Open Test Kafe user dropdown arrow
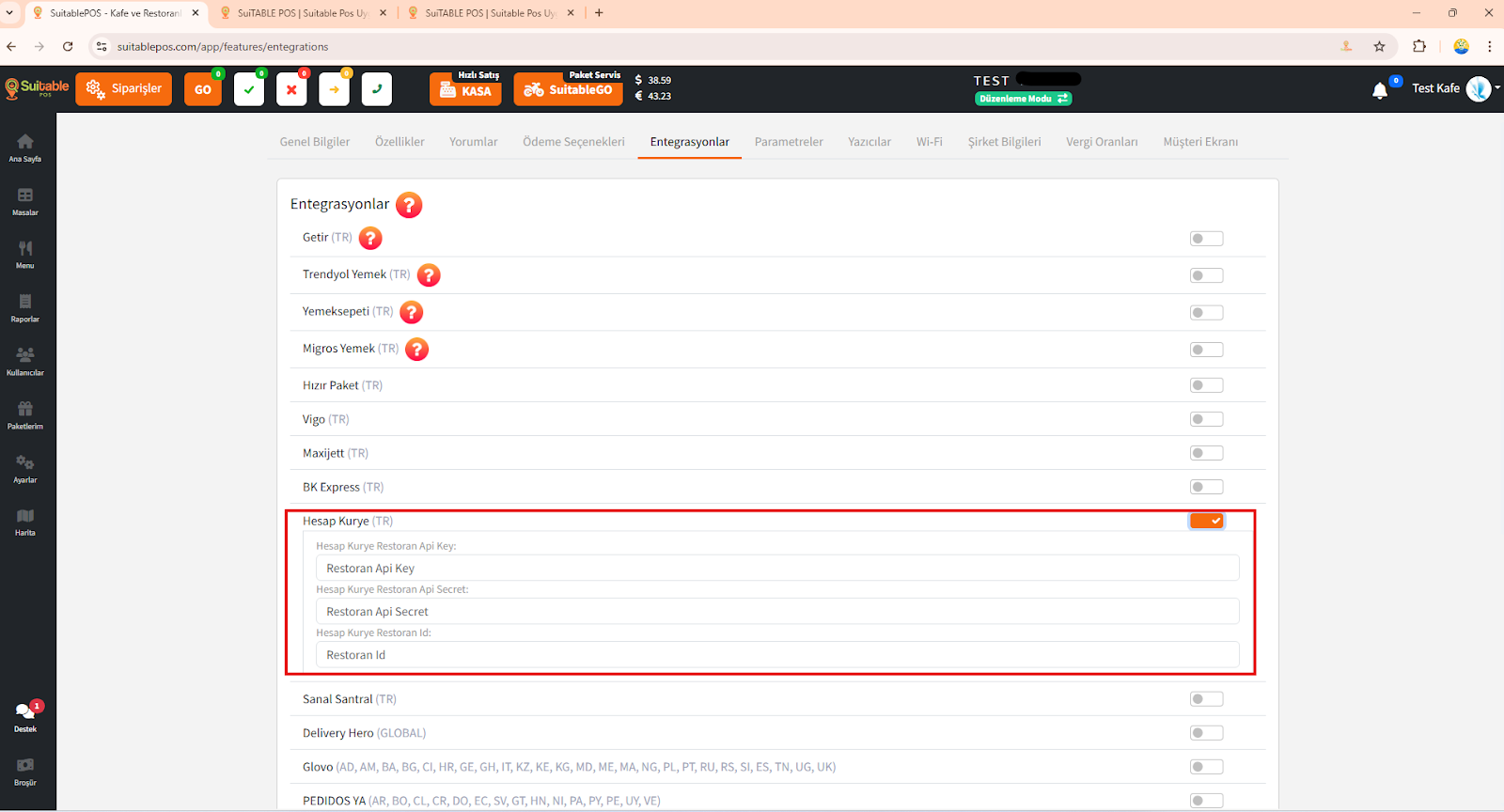The width and height of the screenshot is (1504, 812). 1497,88
